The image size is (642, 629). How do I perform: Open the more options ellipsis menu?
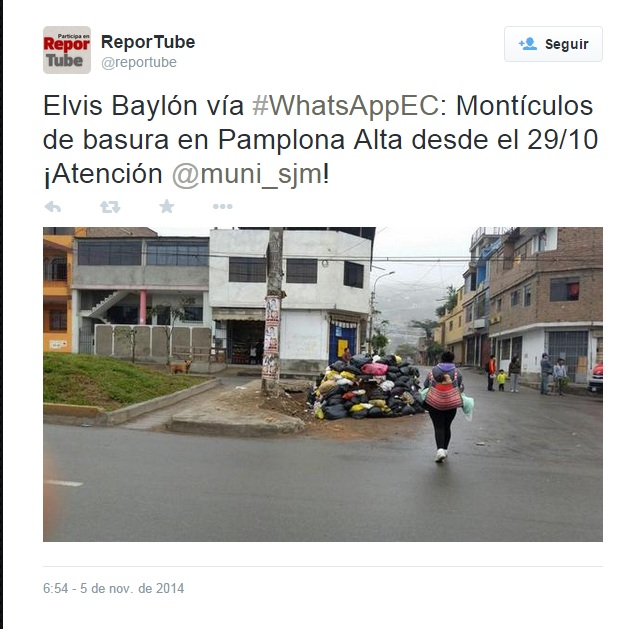(222, 206)
